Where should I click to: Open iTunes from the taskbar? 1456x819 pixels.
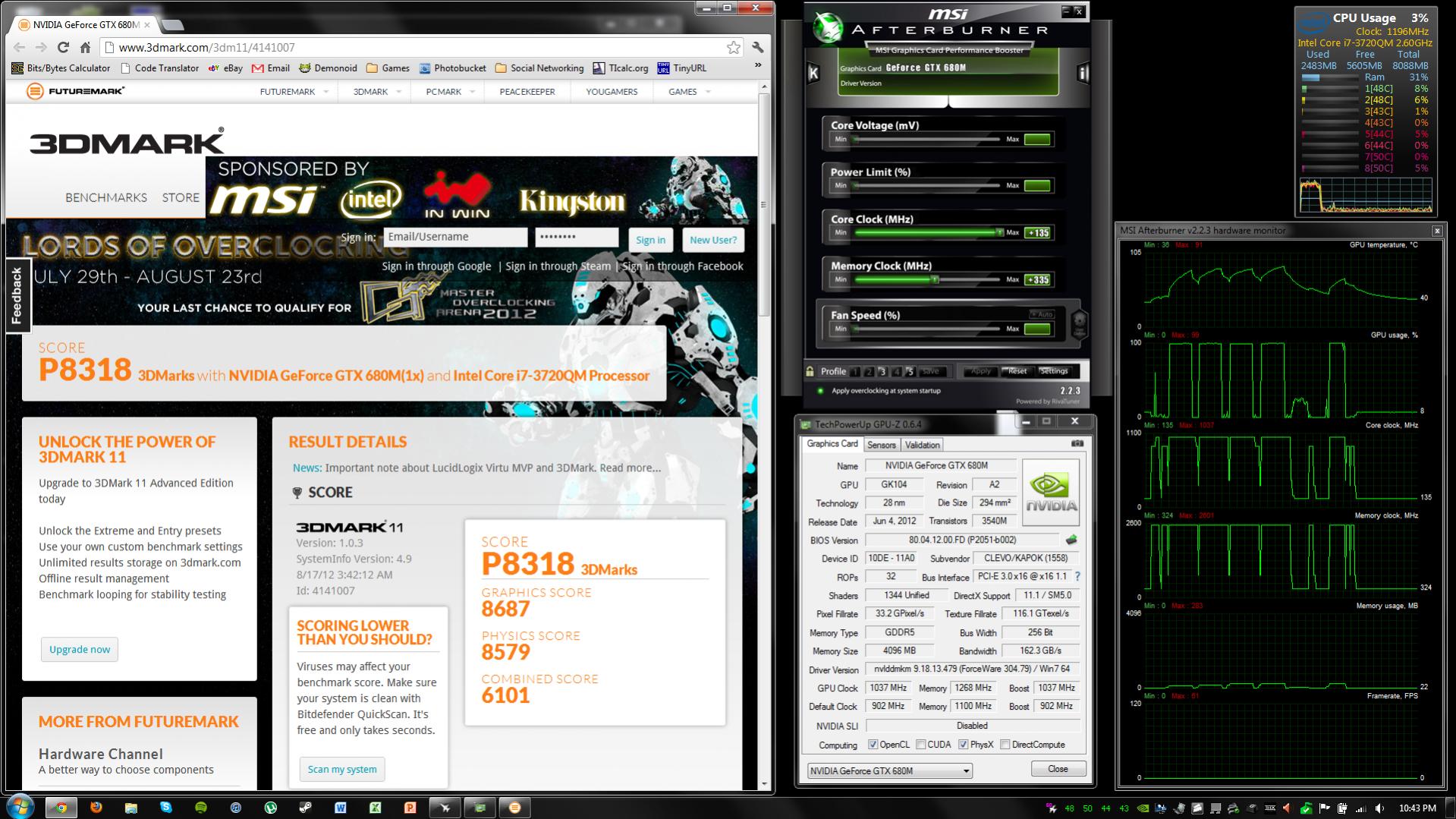235,808
